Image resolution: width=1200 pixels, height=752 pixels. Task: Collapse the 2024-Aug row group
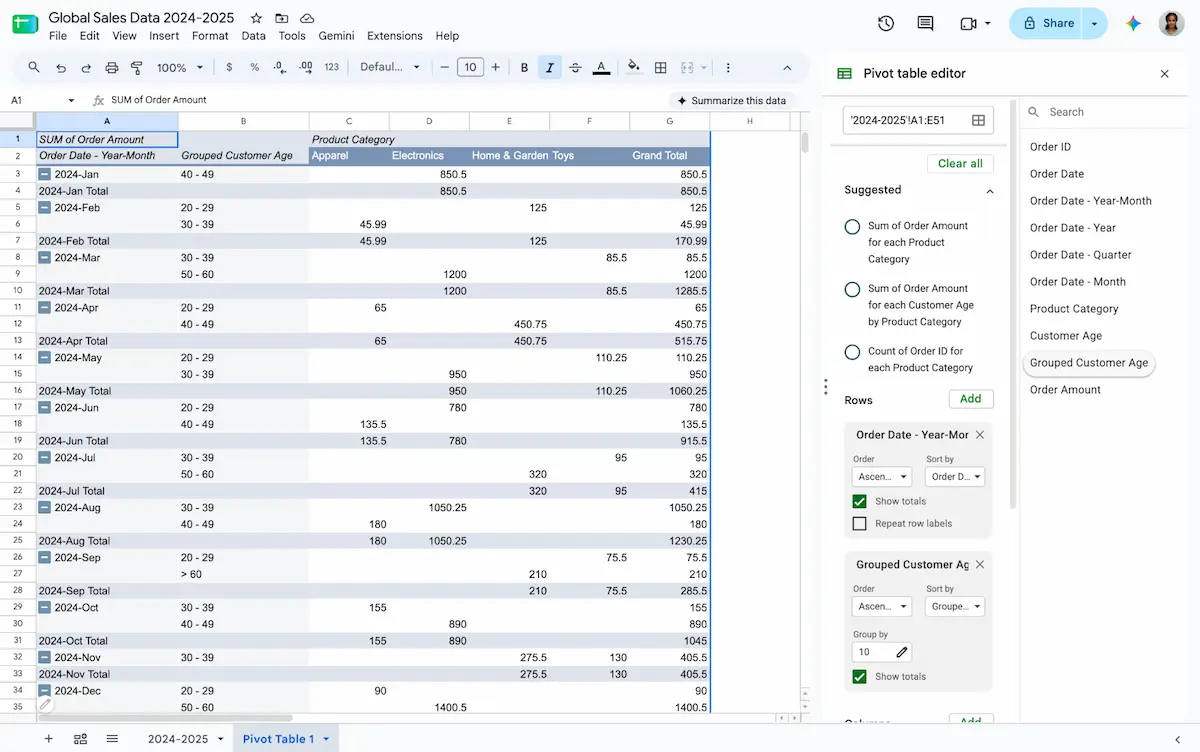point(45,507)
